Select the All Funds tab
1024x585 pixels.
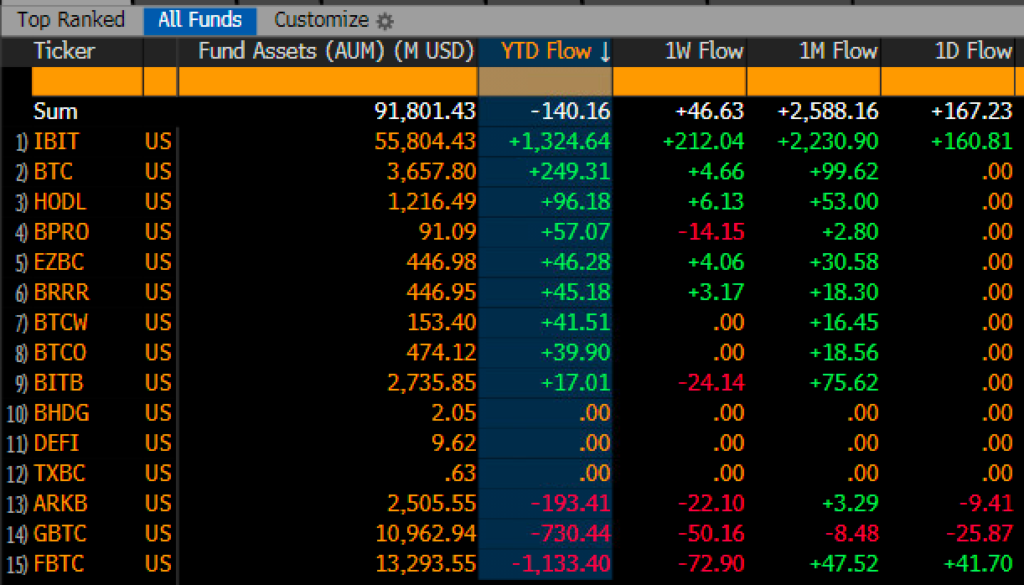tap(199, 19)
